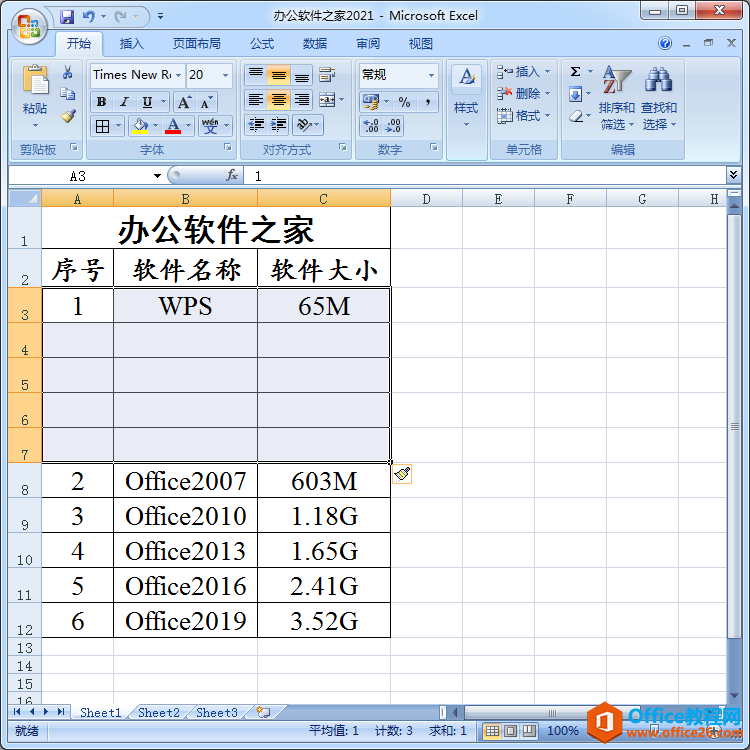Switch to Normal view
This screenshot has width=750, height=750.
click(492, 731)
